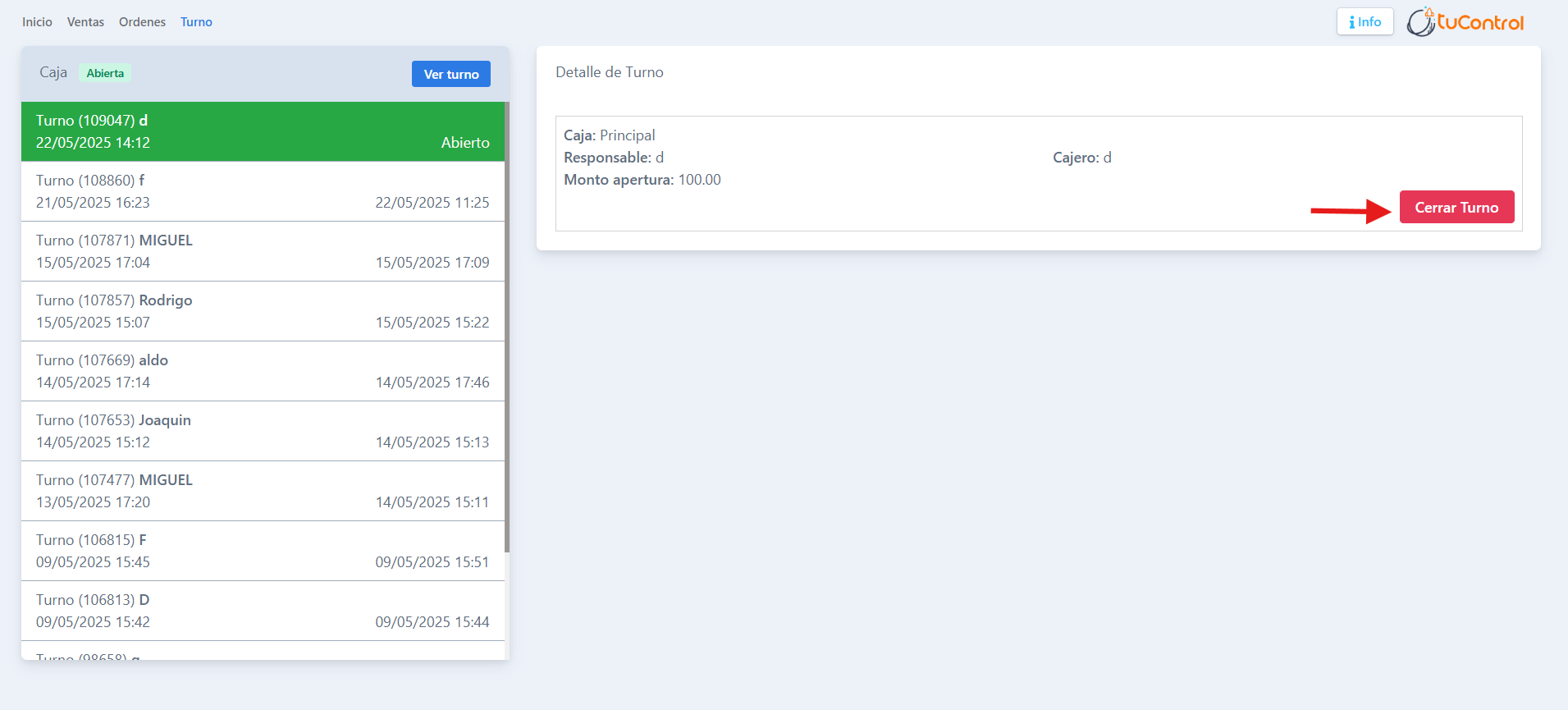Click the Ver turno button
This screenshot has width=1568, height=710.
point(451,74)
